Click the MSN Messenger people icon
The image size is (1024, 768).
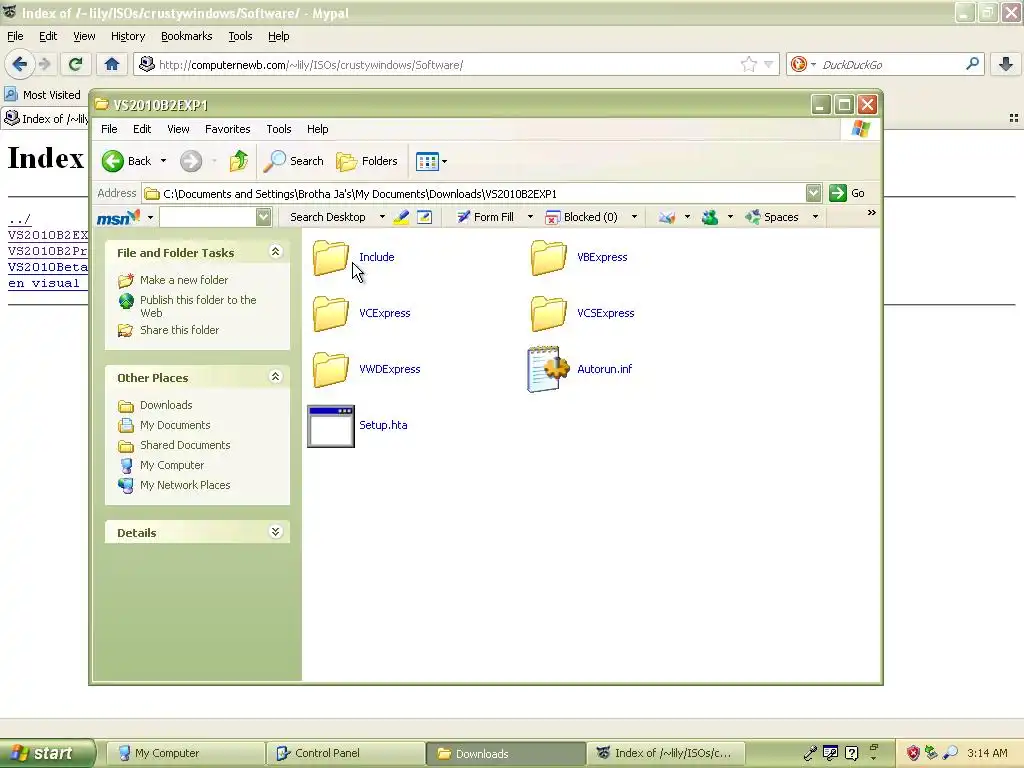pyautogui.click(x=710, y=217)
